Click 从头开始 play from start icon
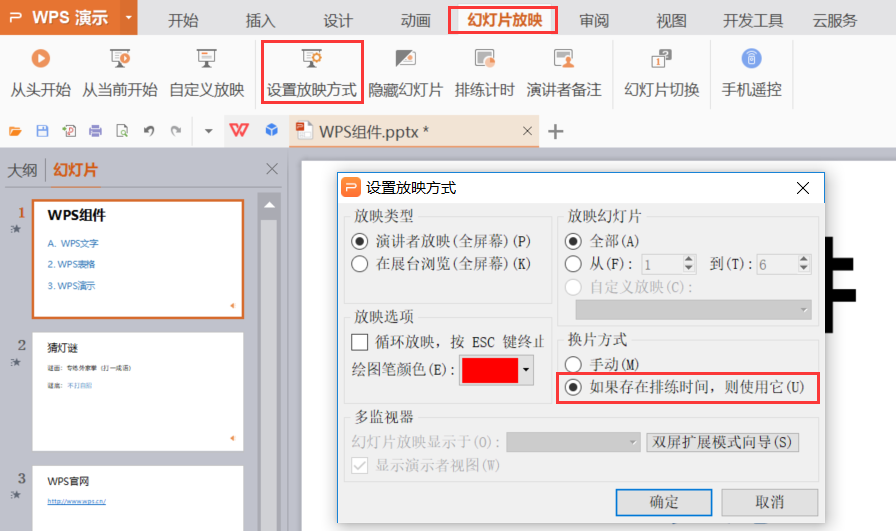This screenshot has width=896, height=531. click(41, 58)
